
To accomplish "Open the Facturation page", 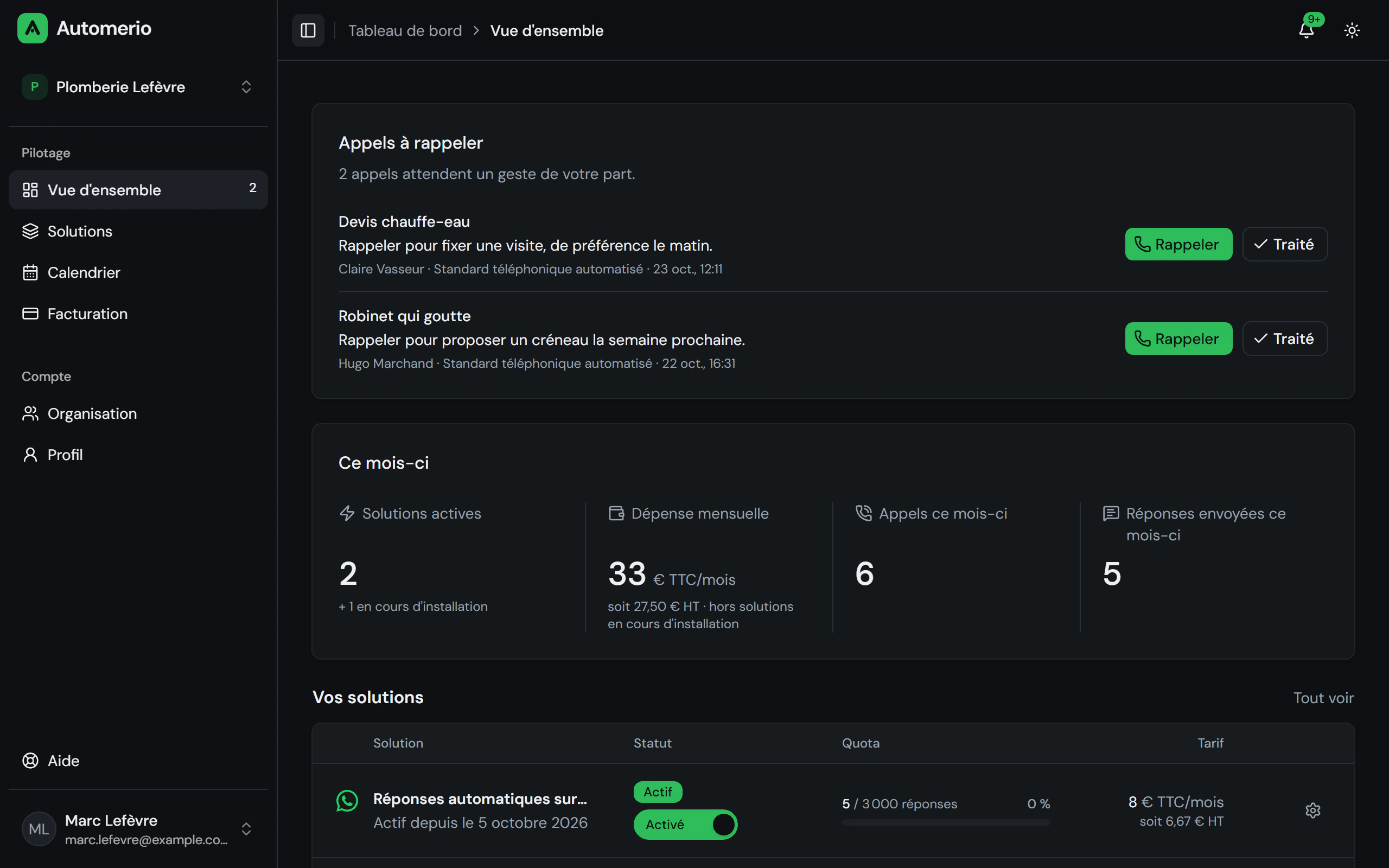I will coord(138,314).
